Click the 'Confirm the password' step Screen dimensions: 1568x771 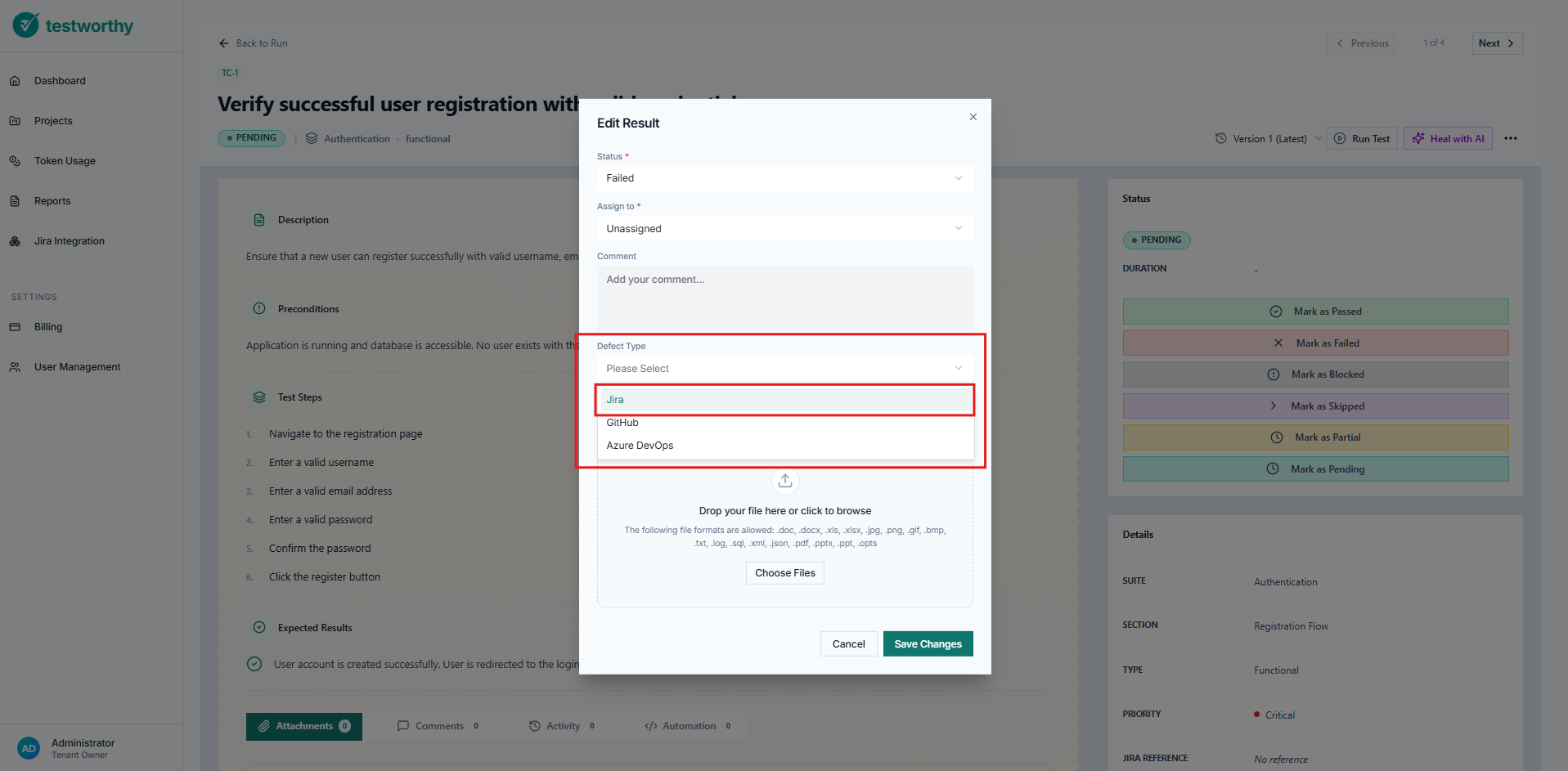coord(320,549)
